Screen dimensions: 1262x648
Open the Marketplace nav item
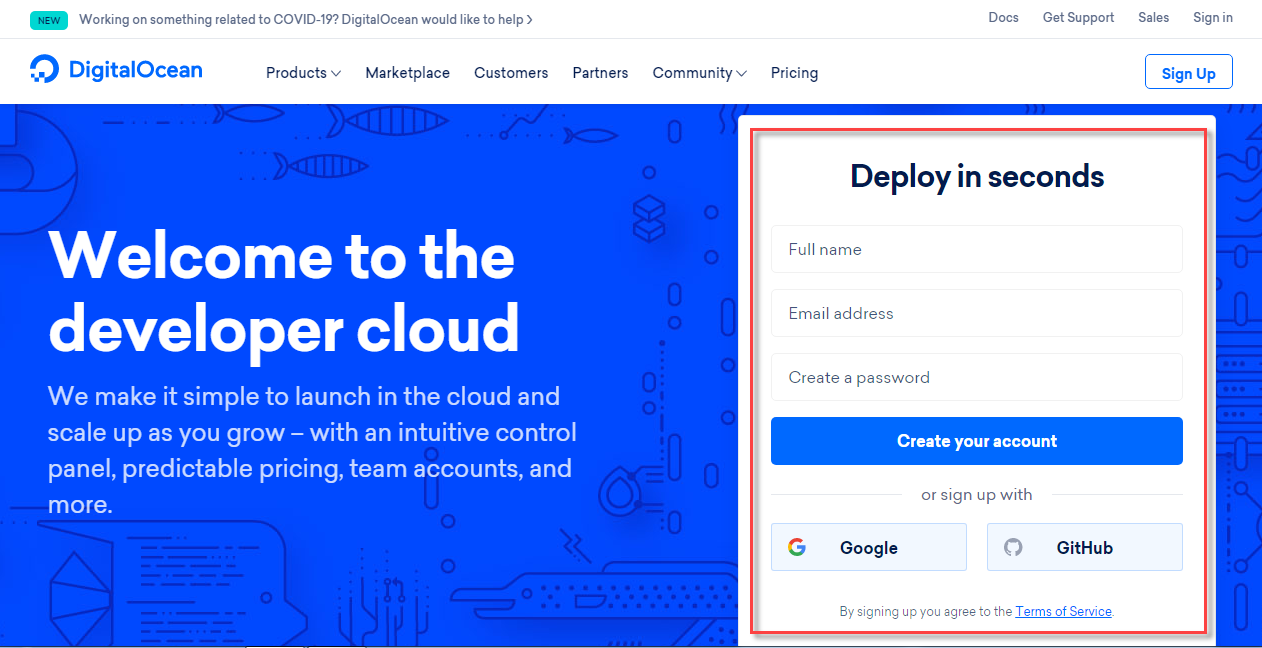point(407,73)
